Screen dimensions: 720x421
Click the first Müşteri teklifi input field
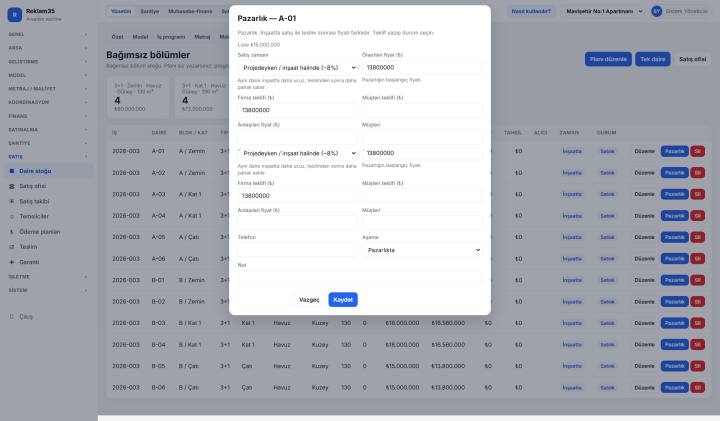click(x=422, y=110)
